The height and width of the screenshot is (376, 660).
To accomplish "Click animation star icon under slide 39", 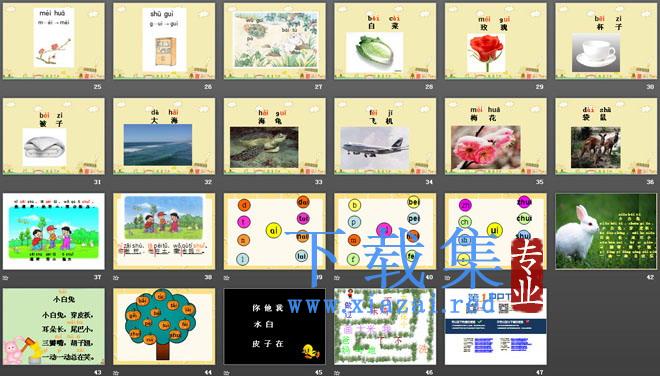I will tap(226, 277).
